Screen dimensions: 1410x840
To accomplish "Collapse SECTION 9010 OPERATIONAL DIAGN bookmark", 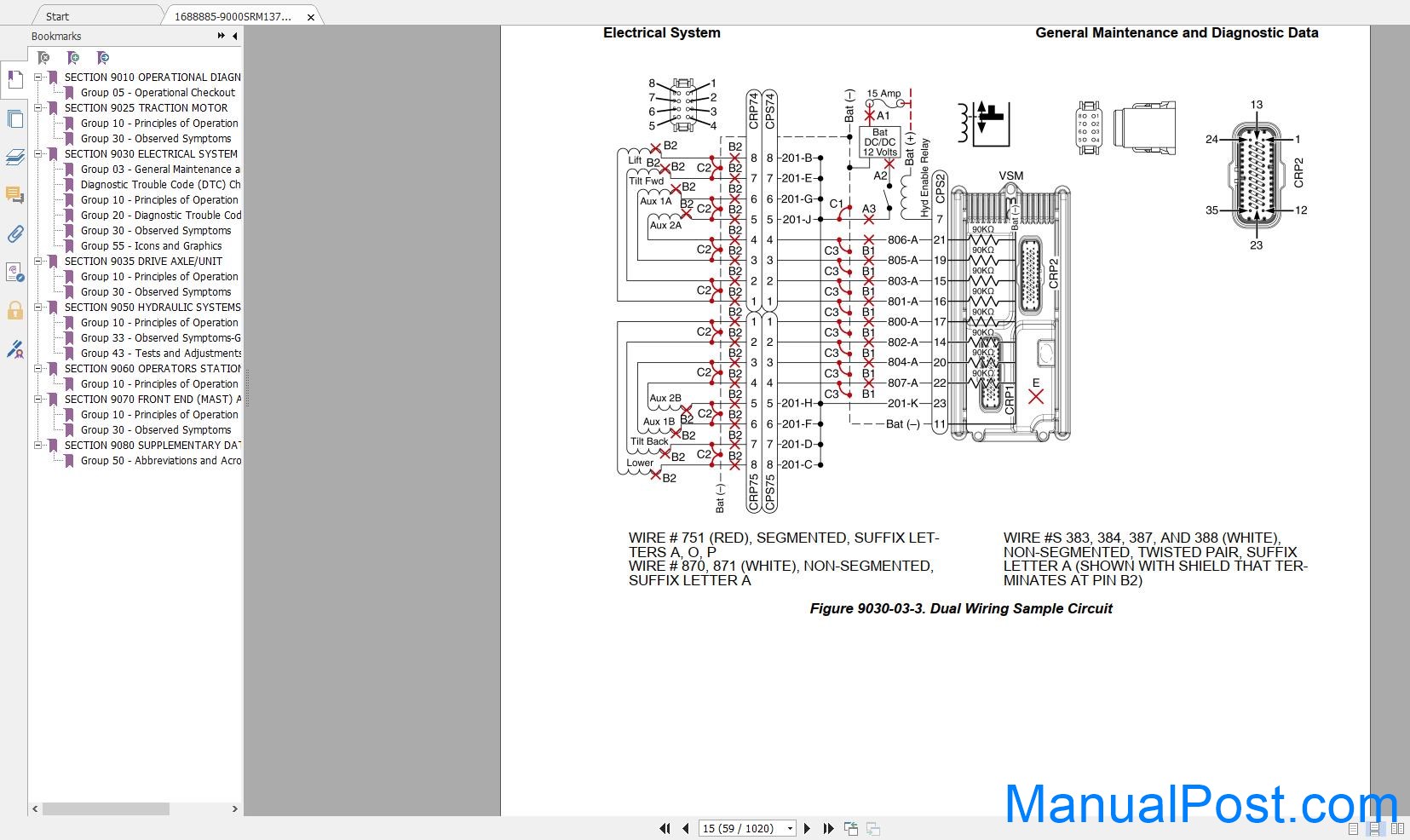I will [x=38, y=77].
